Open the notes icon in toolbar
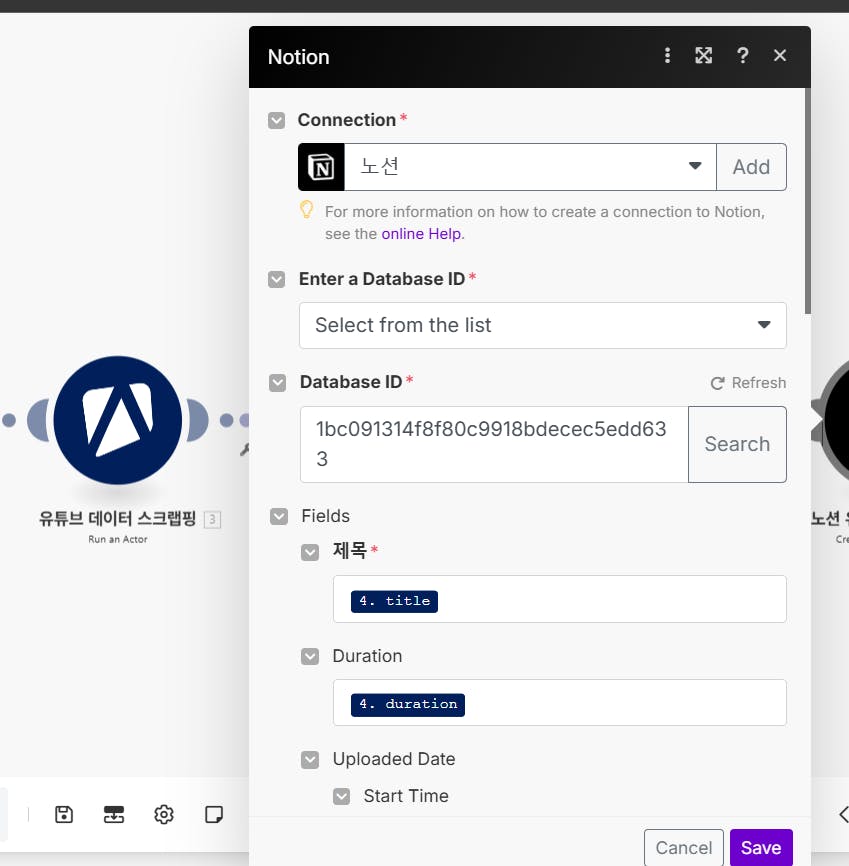 [x=214, y=814]
